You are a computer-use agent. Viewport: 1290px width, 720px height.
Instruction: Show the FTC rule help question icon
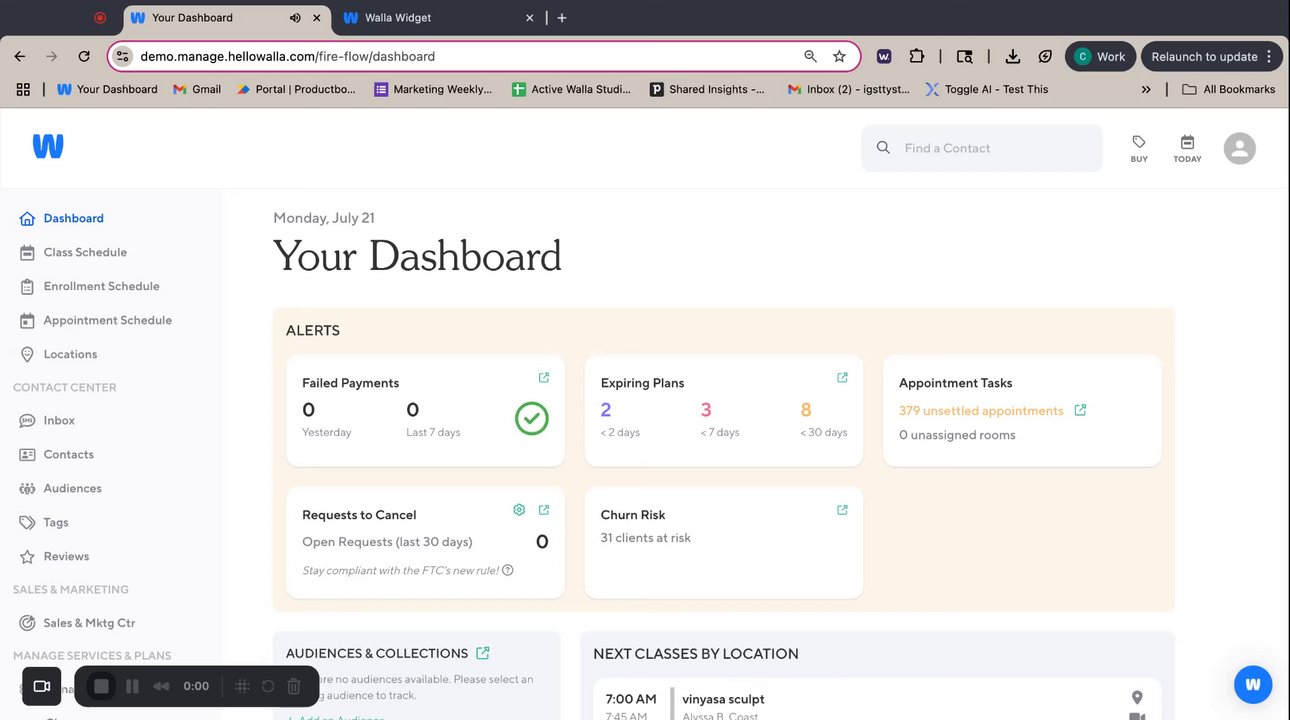[508, 570]
